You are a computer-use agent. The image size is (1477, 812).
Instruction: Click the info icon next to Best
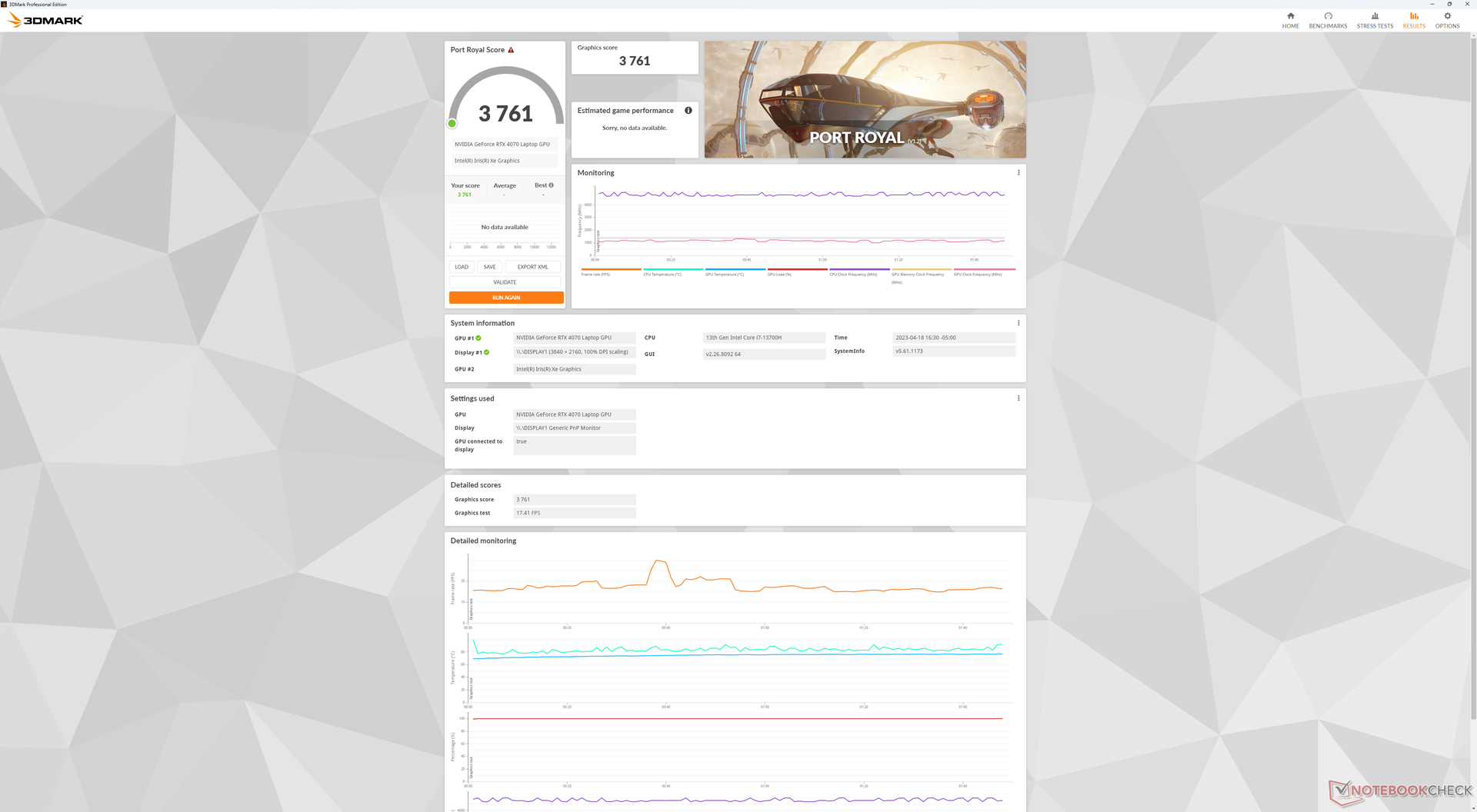551,185
